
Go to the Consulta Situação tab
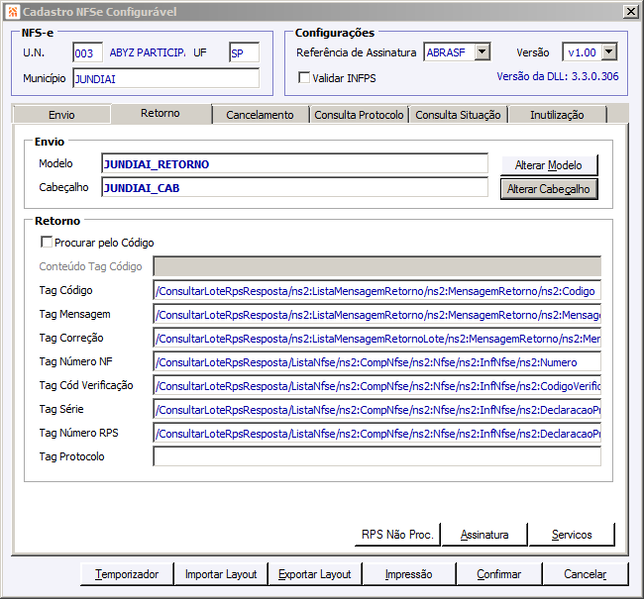(458, 115)
